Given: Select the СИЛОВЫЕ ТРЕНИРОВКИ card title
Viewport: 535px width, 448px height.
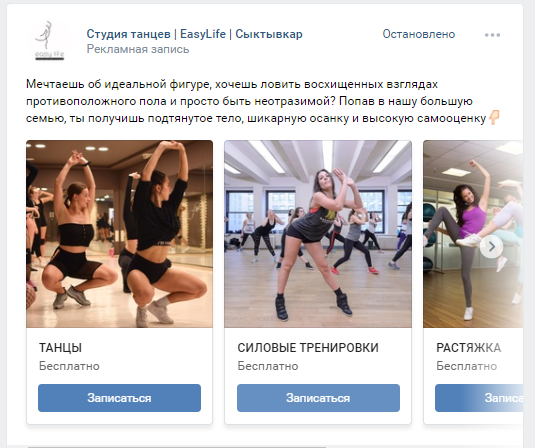Looking at the screenshot, I should (x=308, y=348).
